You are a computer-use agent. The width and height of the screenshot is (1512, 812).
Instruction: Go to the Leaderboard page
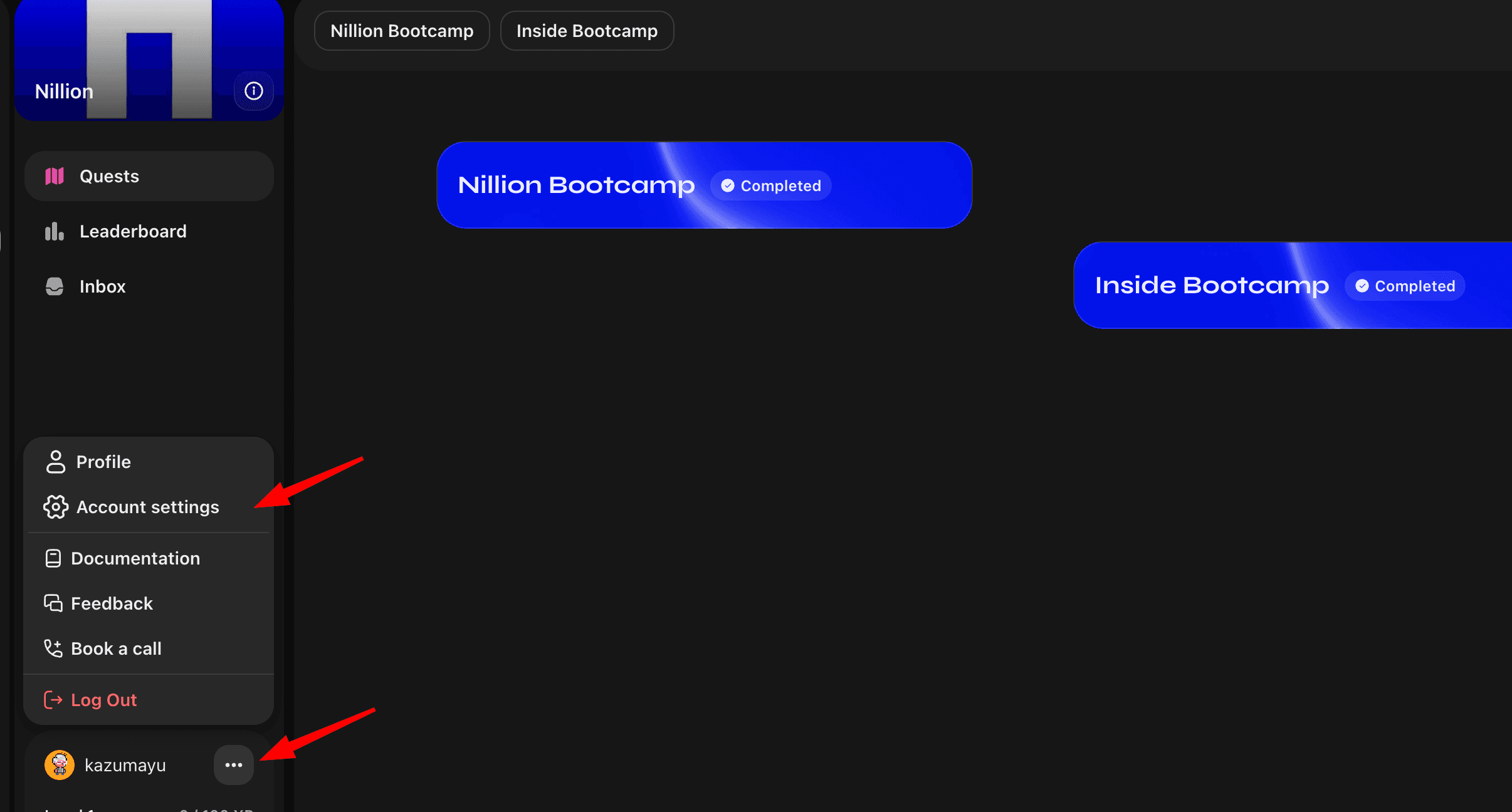[149, 231]
